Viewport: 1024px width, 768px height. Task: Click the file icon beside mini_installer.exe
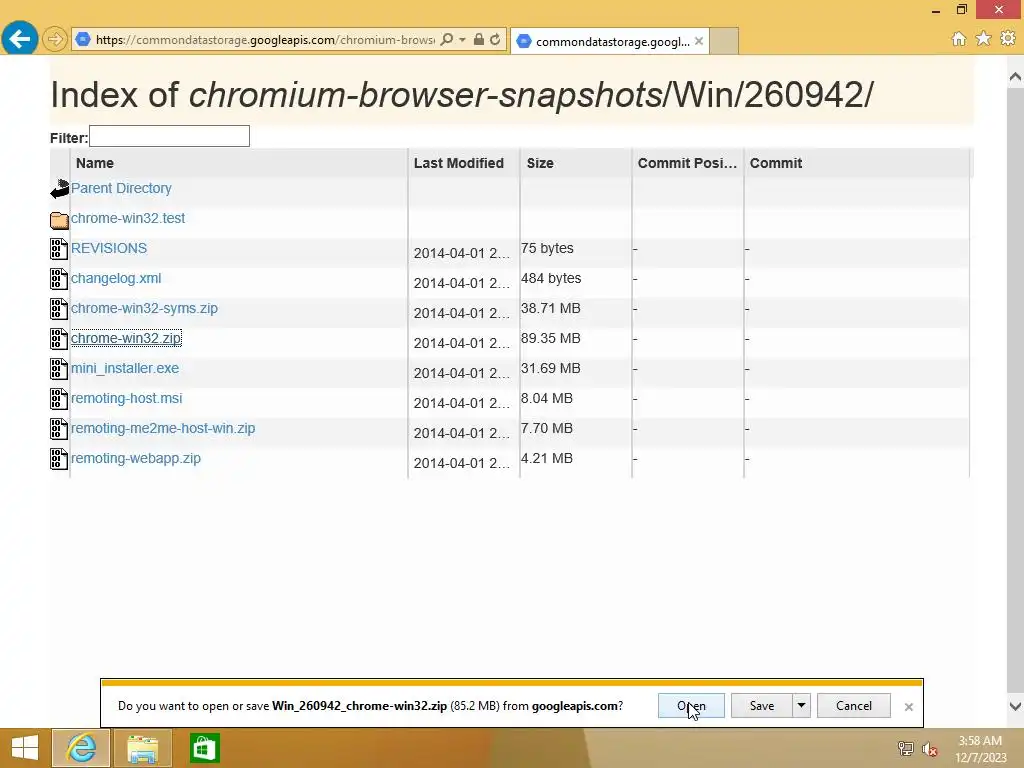(59, 369)
